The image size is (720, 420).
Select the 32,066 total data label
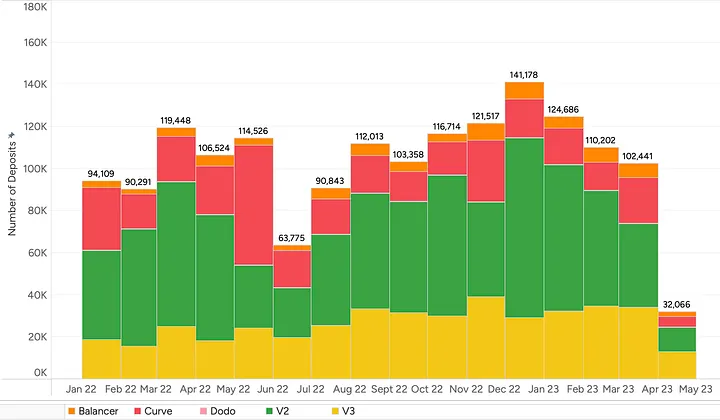click(x=678, y=304)
